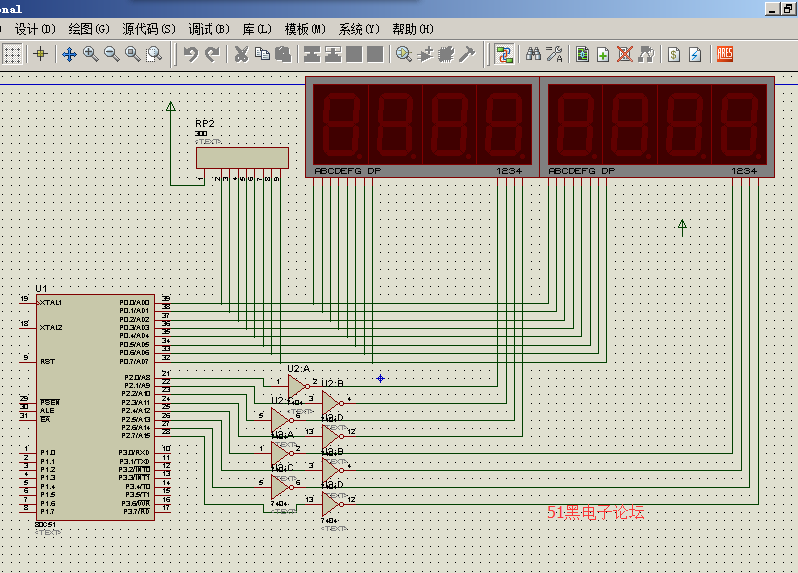Viewport: 798px width, 573px height.
Task: Toggle the dotted grid display
Action: [x=12, y=54]
